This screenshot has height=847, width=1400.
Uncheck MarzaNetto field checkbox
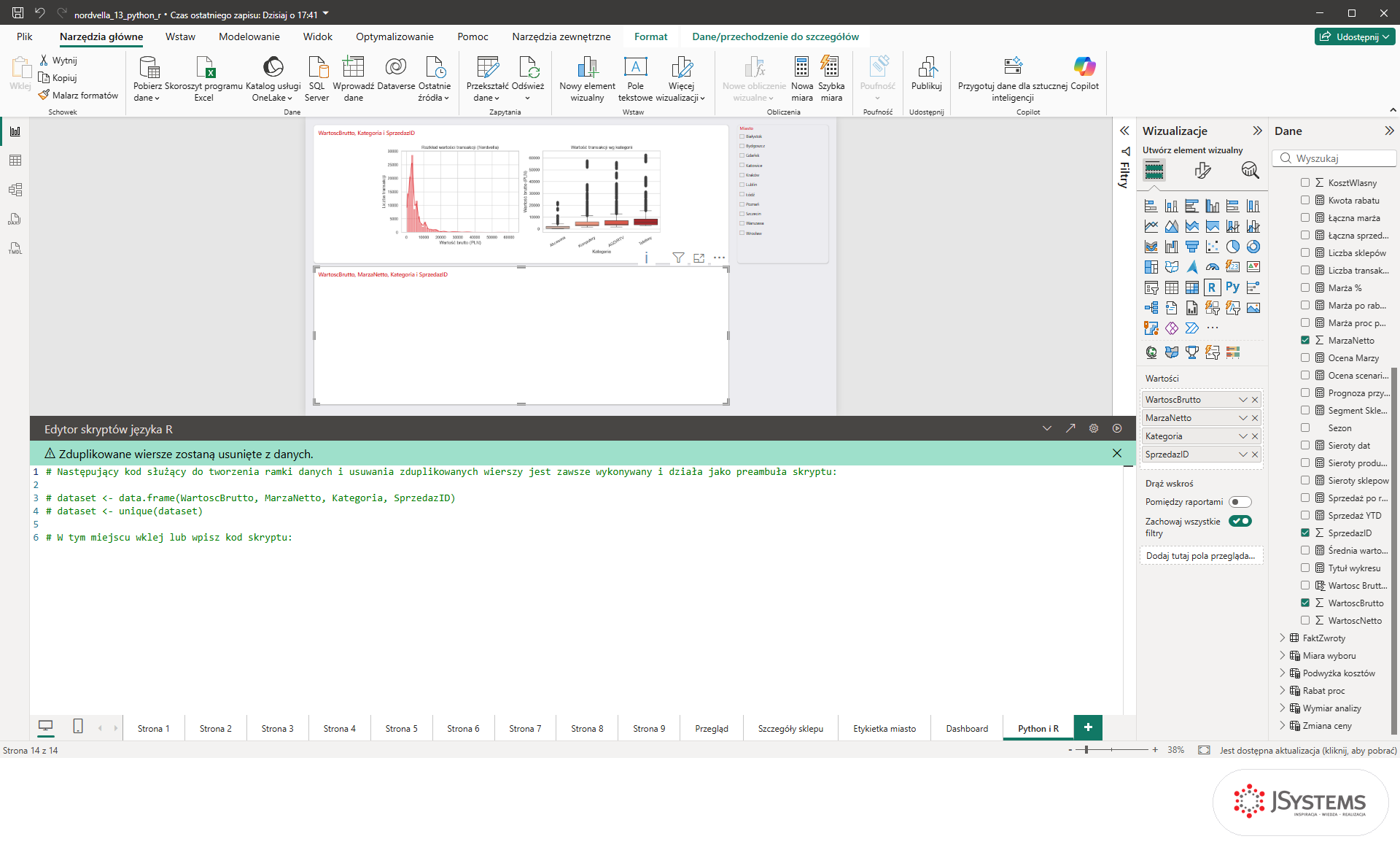pos(1305,341)
